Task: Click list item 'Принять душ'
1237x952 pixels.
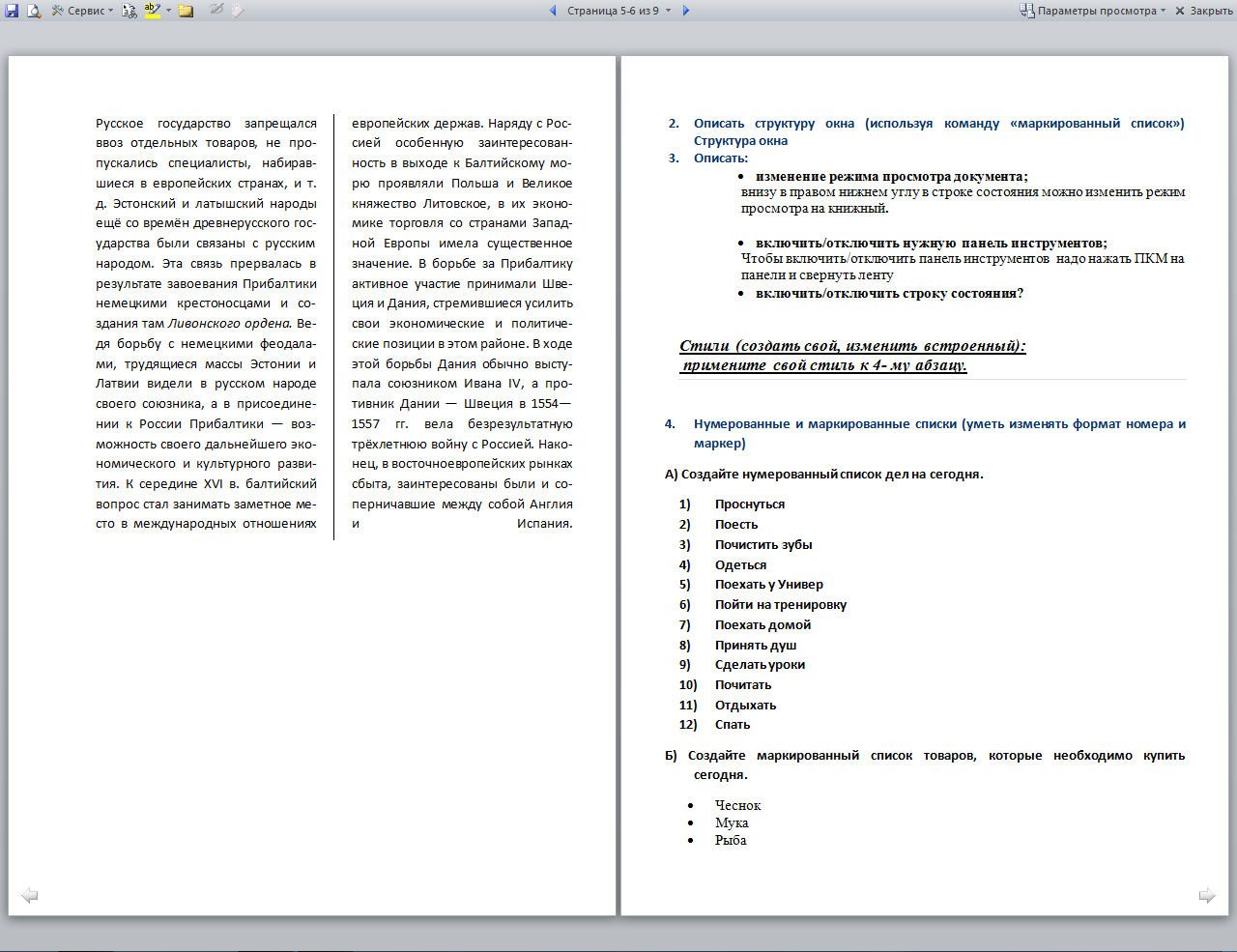Action: [756, 646]
